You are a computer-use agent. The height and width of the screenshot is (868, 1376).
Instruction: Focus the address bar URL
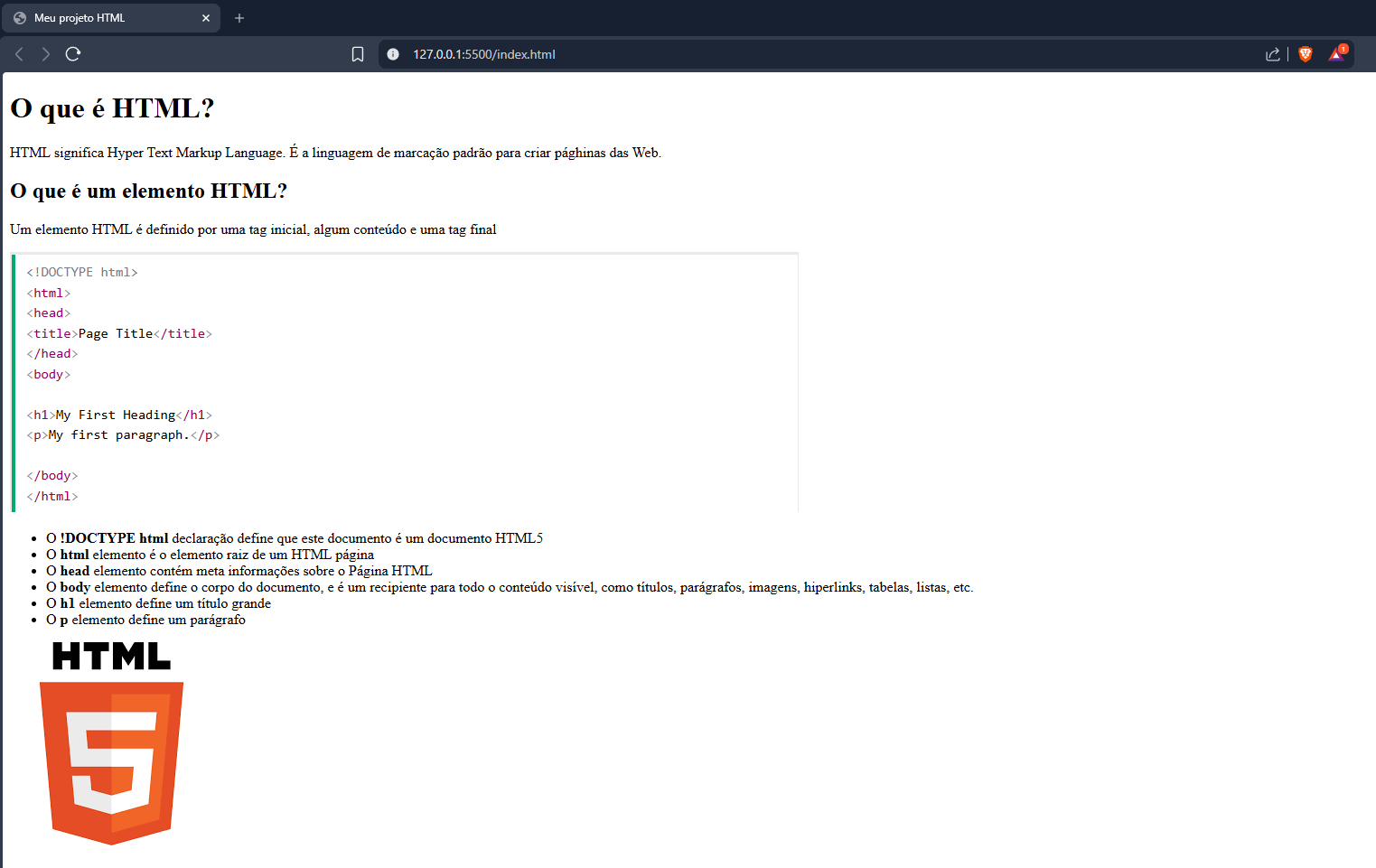(x=484, y=54)
